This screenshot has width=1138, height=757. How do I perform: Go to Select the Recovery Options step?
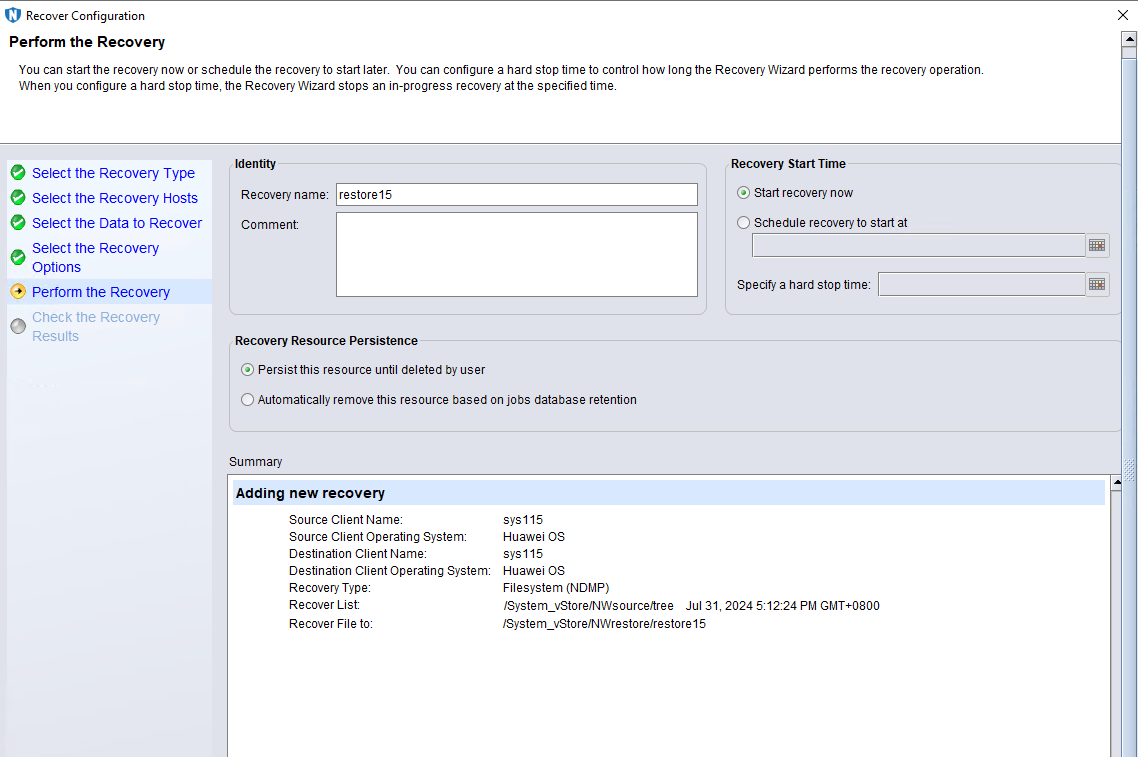[x=95, y=258]
